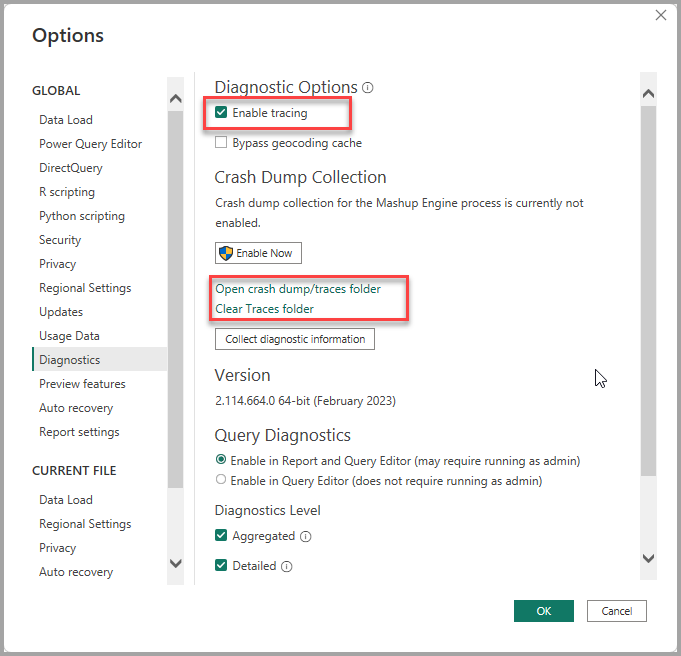This screenshot has height=656, width=681.
Task: Open R scripting options
Action: (x=67, y=192)
